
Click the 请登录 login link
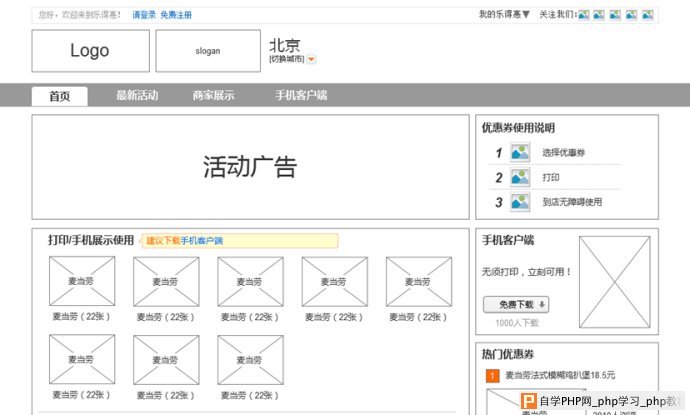click(x=144, y=15)
